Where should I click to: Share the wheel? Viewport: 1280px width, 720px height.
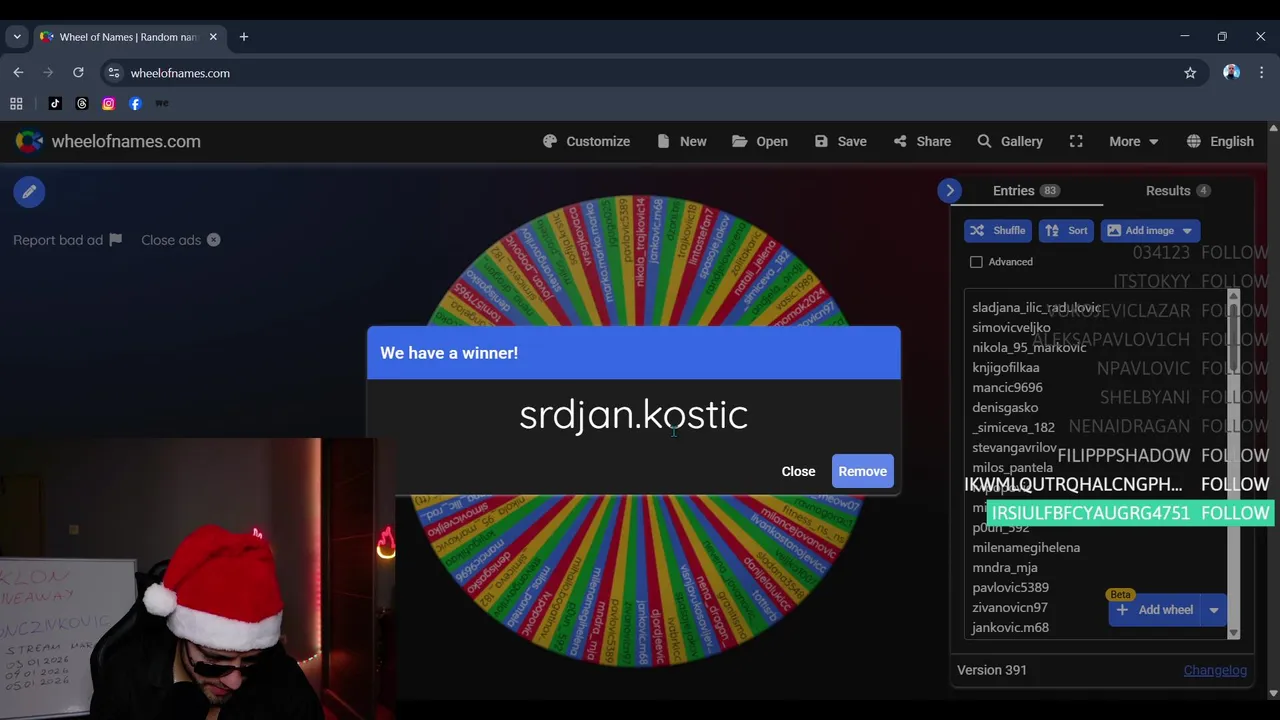click(922, 141)
